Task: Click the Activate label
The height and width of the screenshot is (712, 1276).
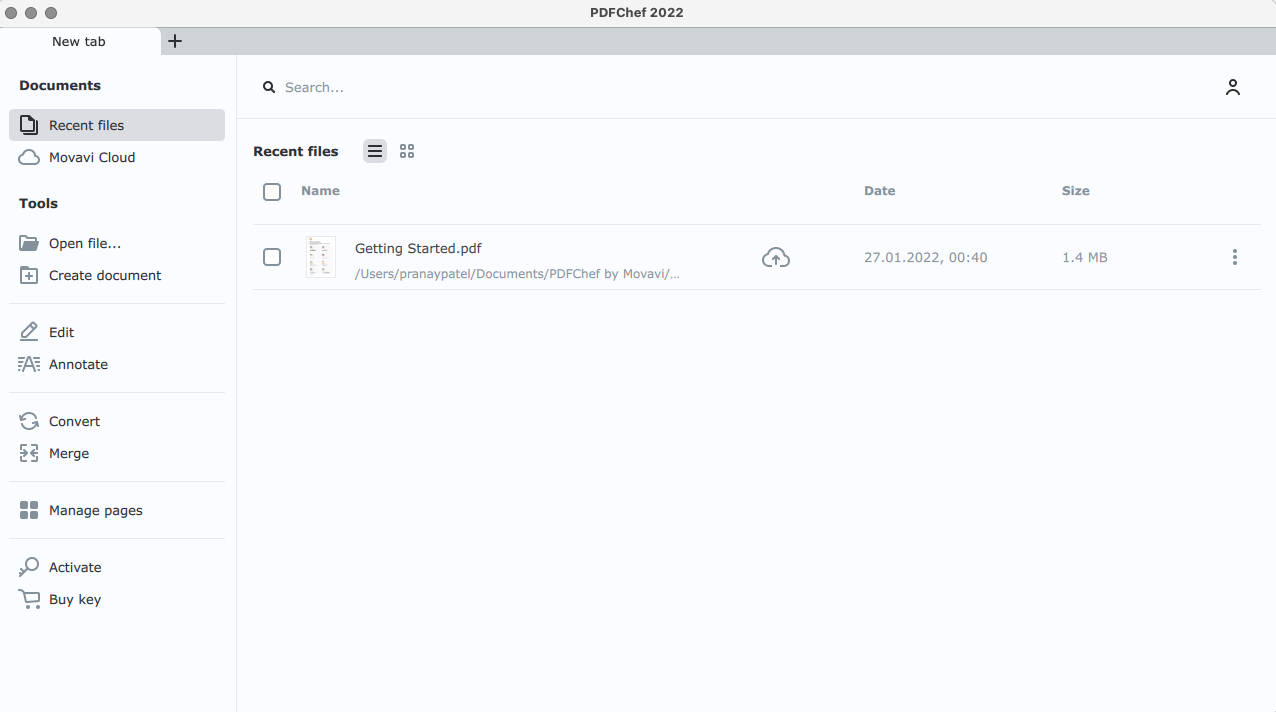Action: [x=75, y=567]
